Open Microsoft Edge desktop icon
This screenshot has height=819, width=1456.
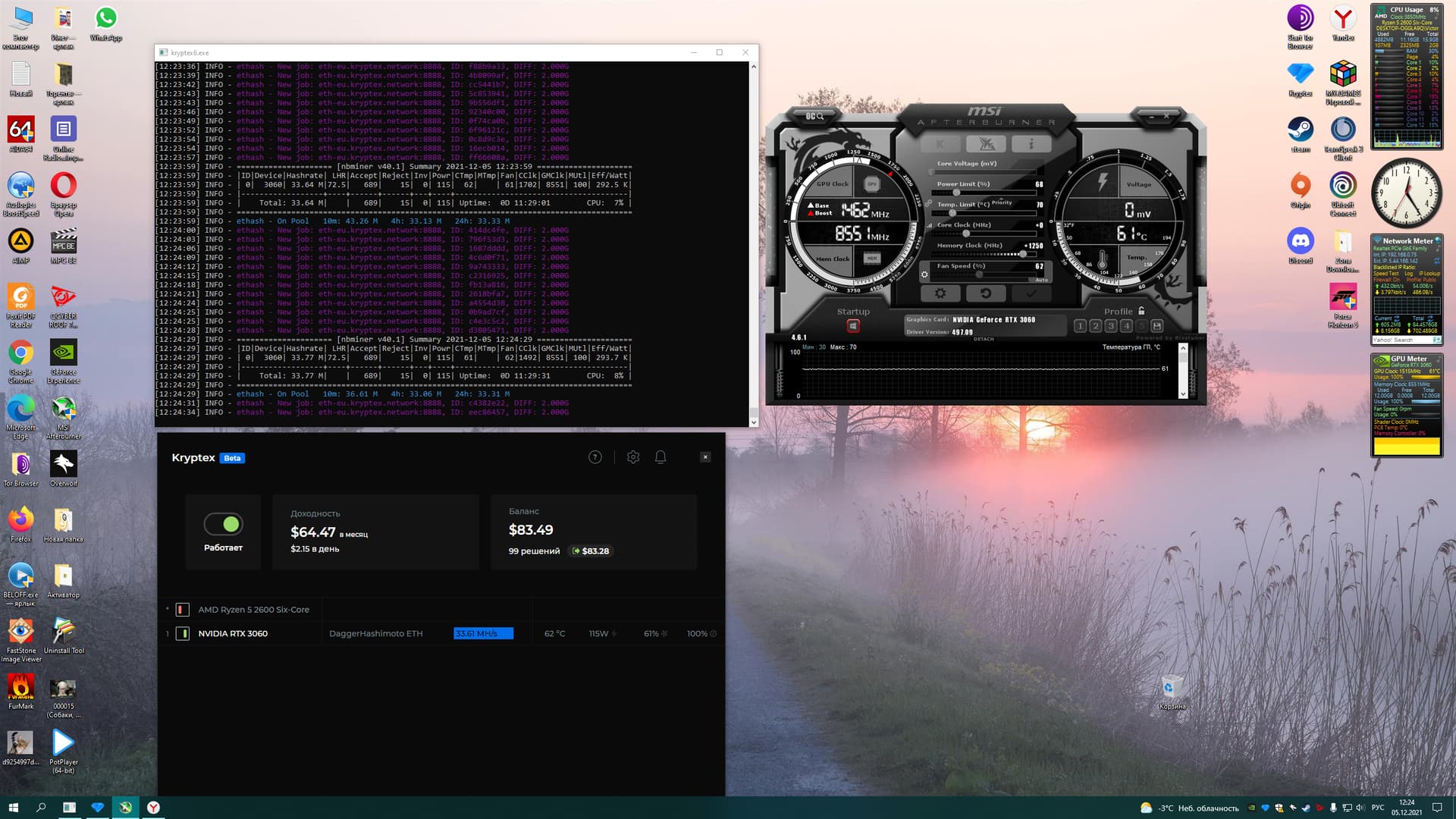pos(21,417)
